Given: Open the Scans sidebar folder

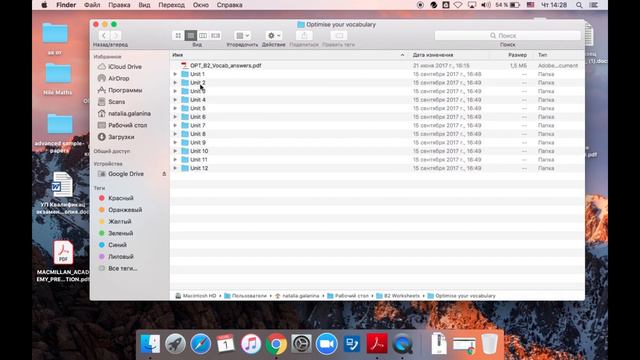Looking at the screenshot, I should point(116,102).
